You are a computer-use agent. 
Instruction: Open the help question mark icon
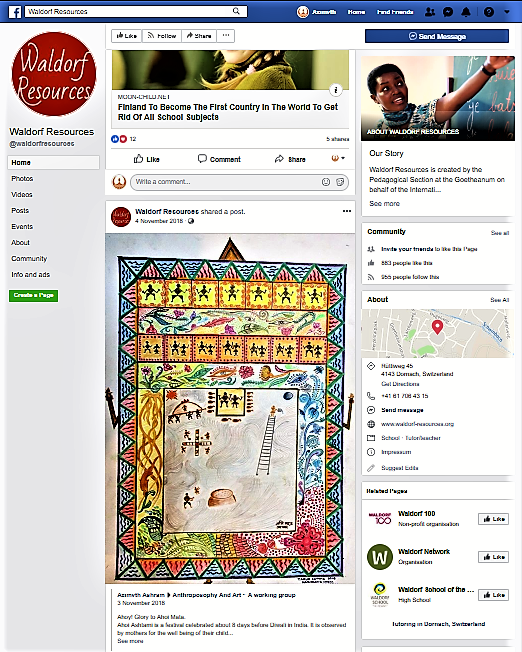pyautogui.click(x=489, y=12)
